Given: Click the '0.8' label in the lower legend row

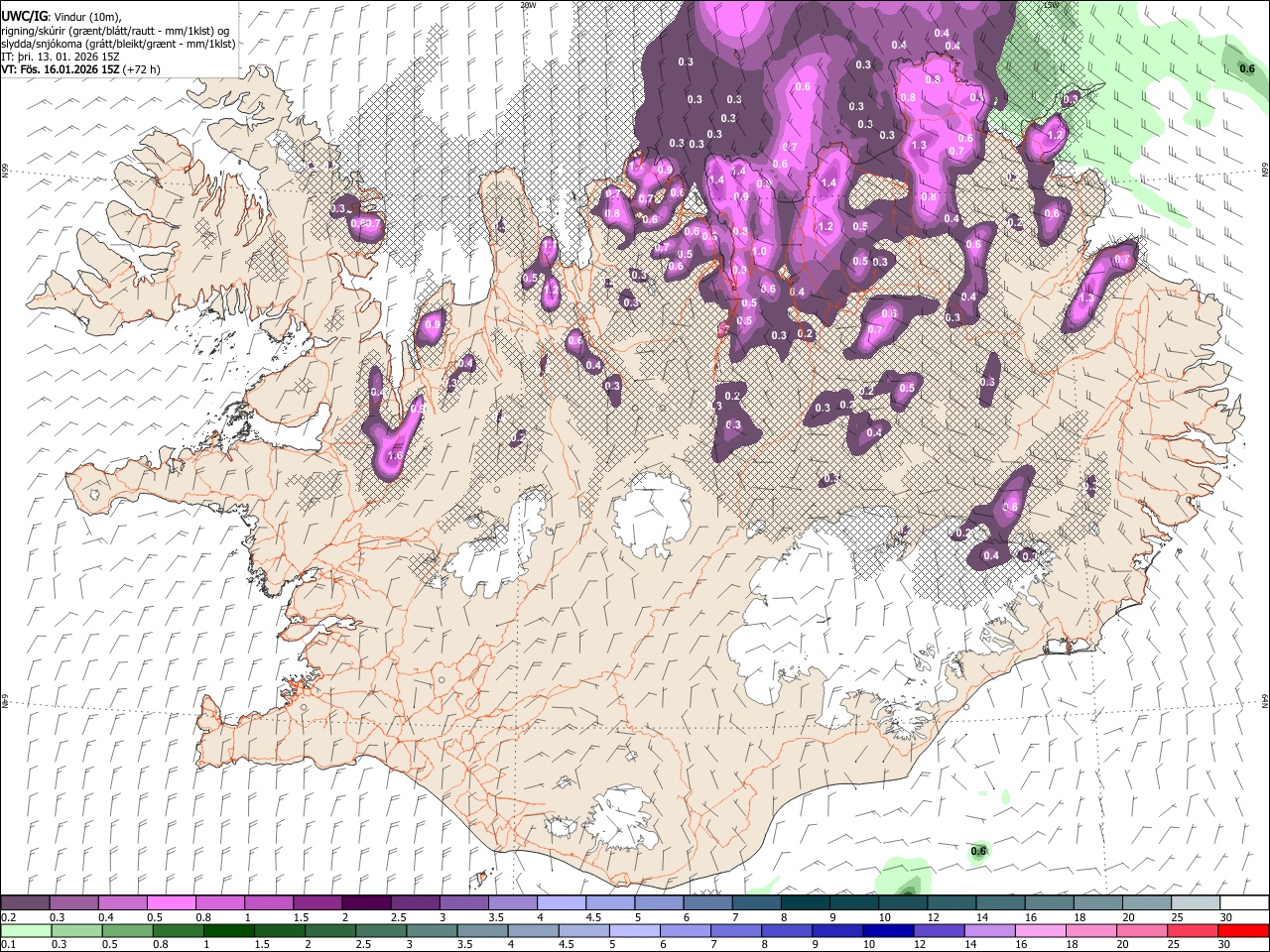Looking at the screenshot, I should 161,944.
